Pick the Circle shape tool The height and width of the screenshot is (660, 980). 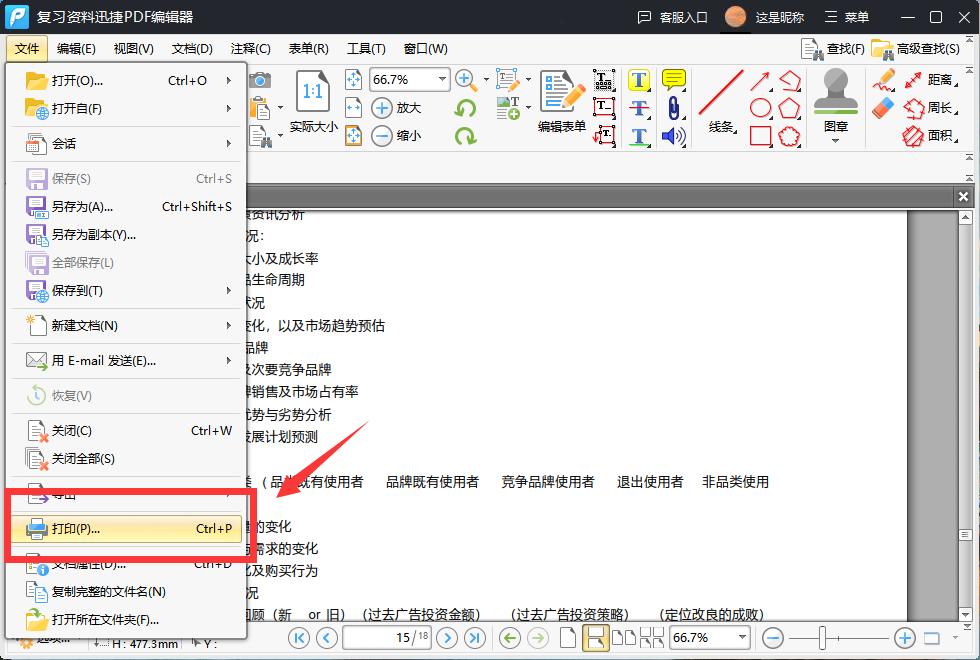tap(760, 105)
